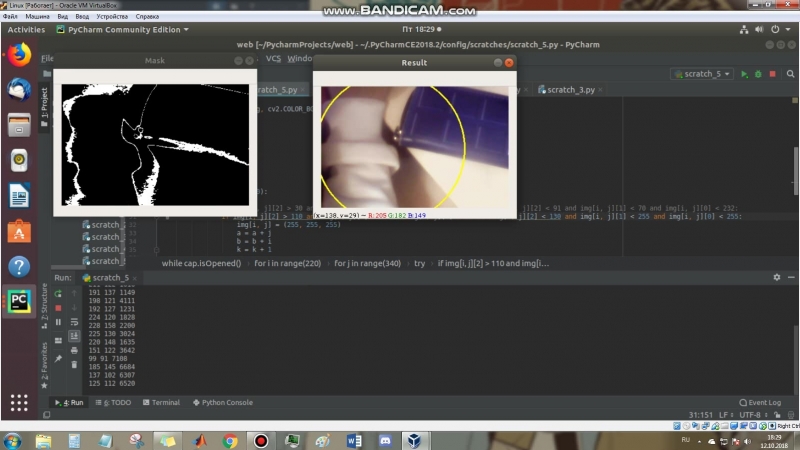Toggle scroll to end in Run console

pyautogui.click(x=74, y=336)
